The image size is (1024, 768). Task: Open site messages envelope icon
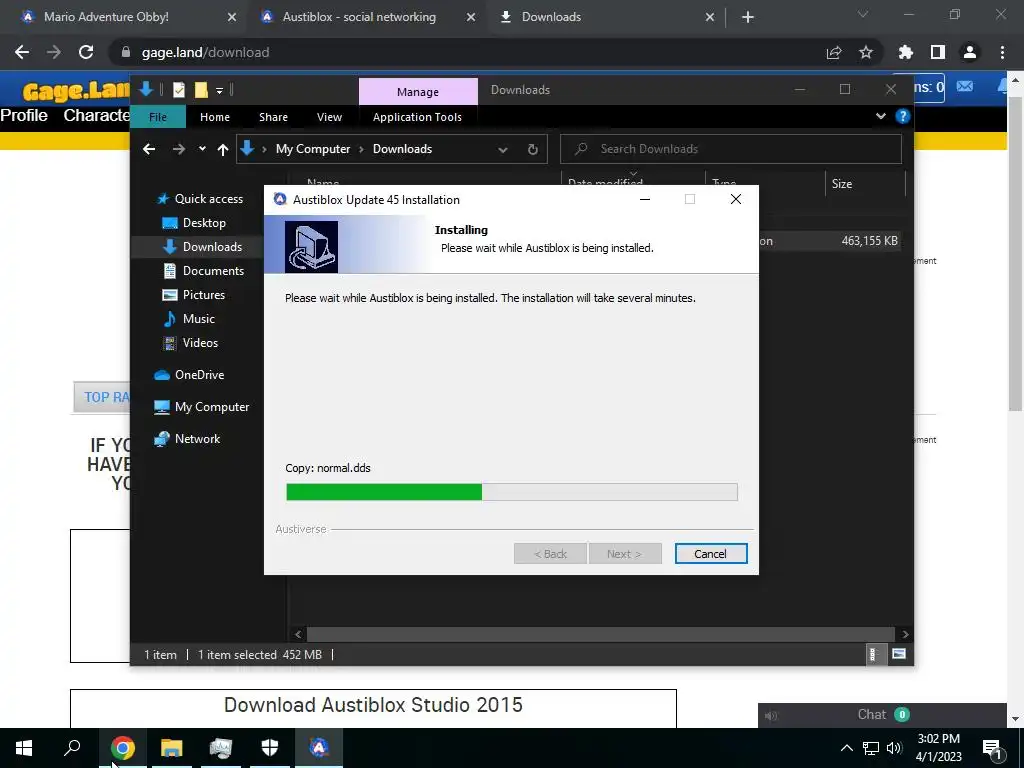coord(965,86)
